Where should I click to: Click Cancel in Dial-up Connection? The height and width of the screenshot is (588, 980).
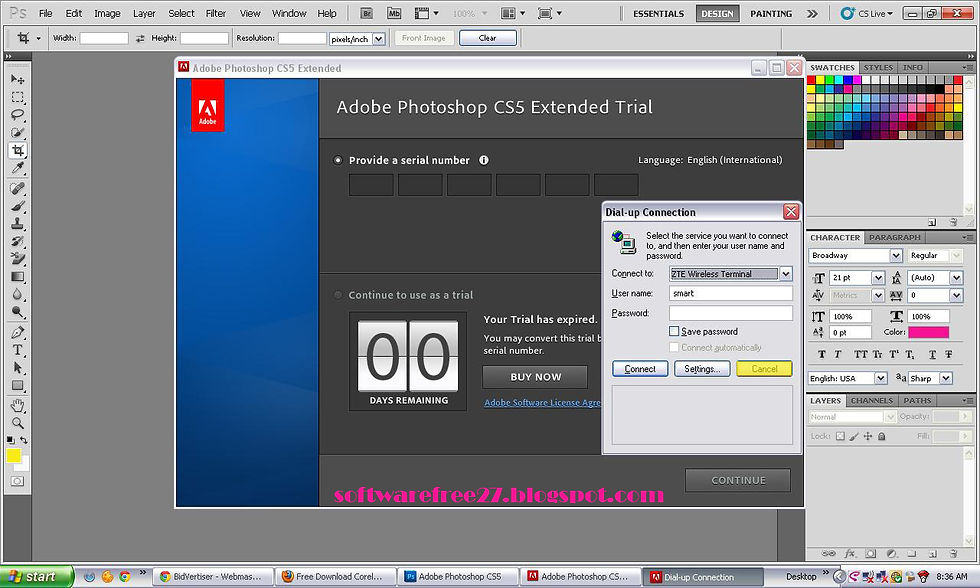click(764, 369)
